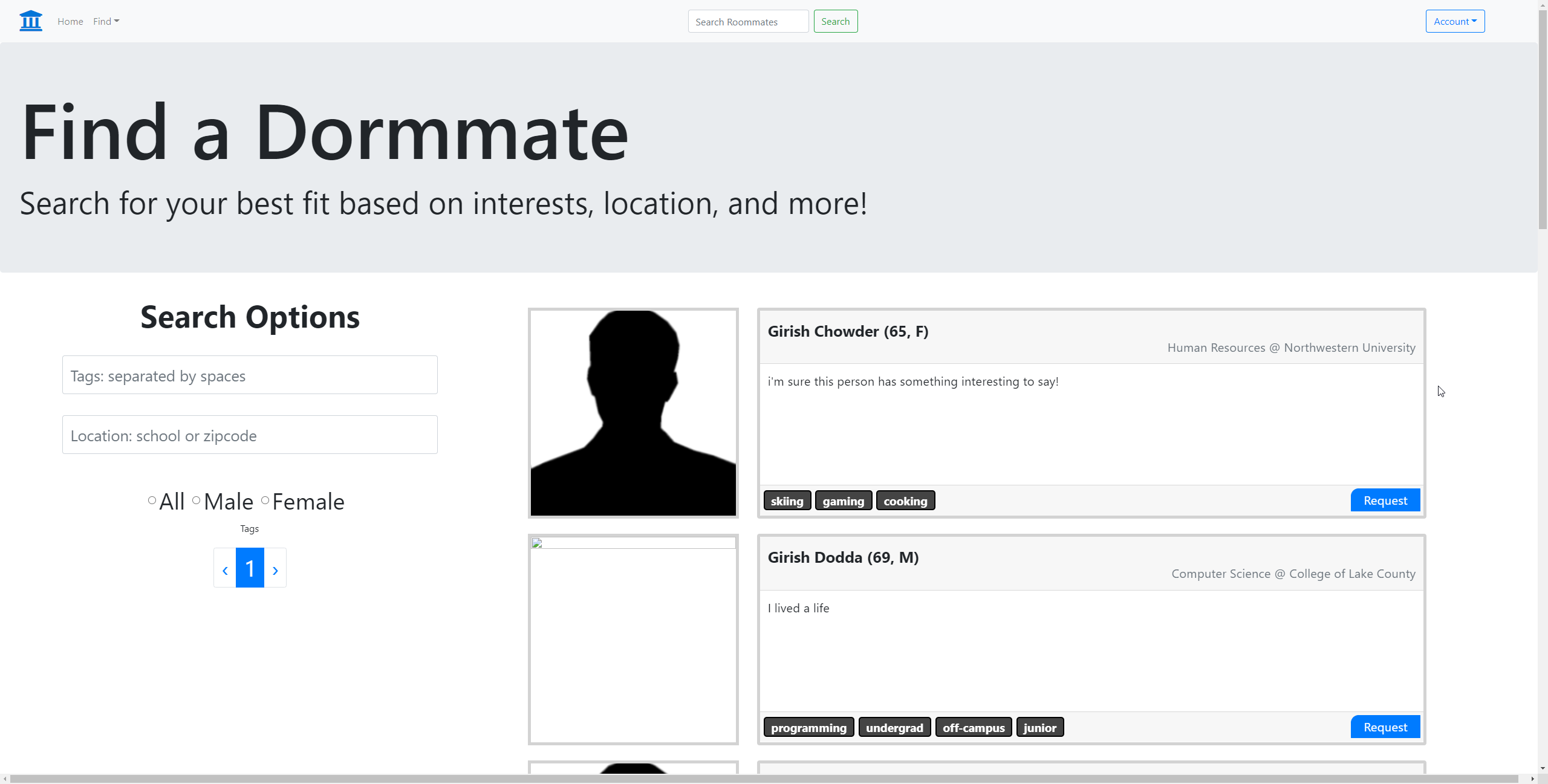This screenshot has height=784, width=1548.
Task: Click Girish Dodda's broken profile image
Action: coord(633,639)
